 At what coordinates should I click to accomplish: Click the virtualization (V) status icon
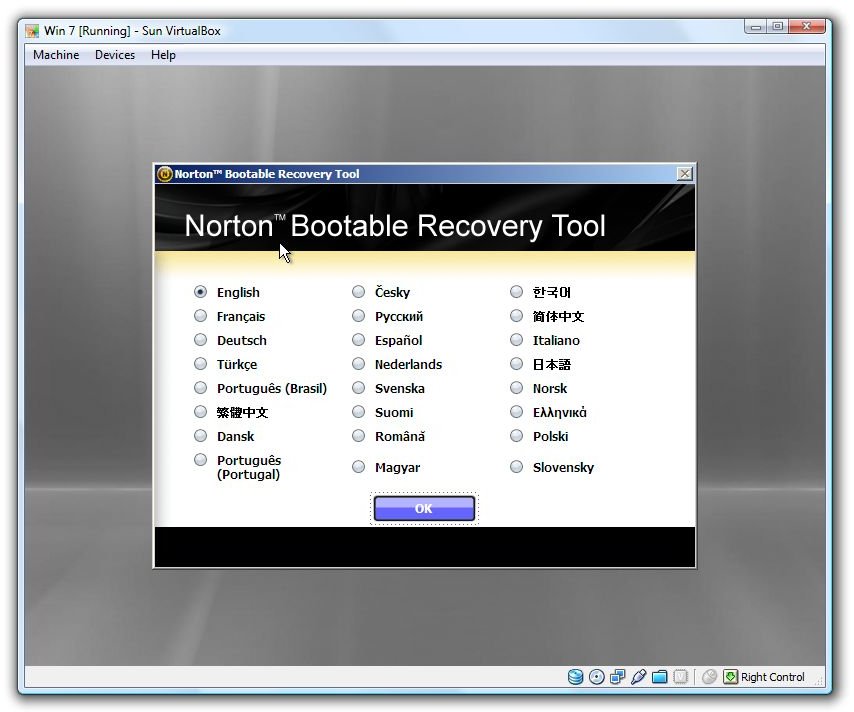coord(680,677)
